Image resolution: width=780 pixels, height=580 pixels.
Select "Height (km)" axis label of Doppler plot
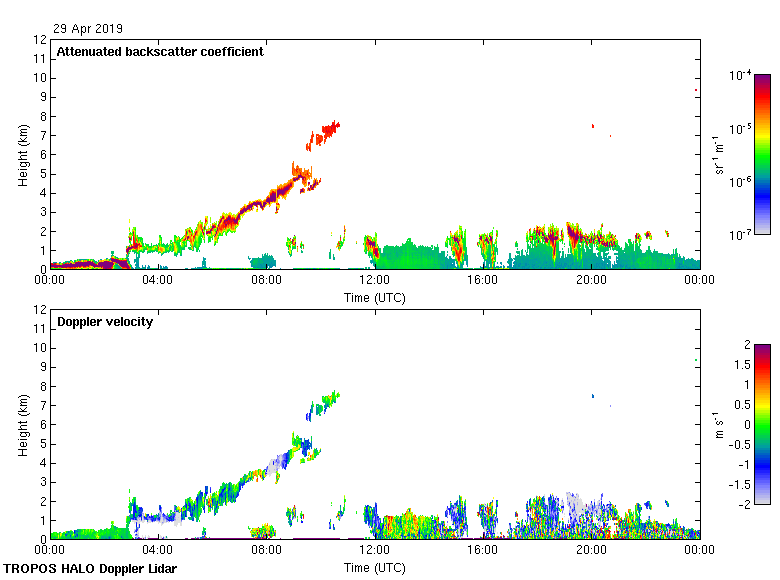(22, 425)
